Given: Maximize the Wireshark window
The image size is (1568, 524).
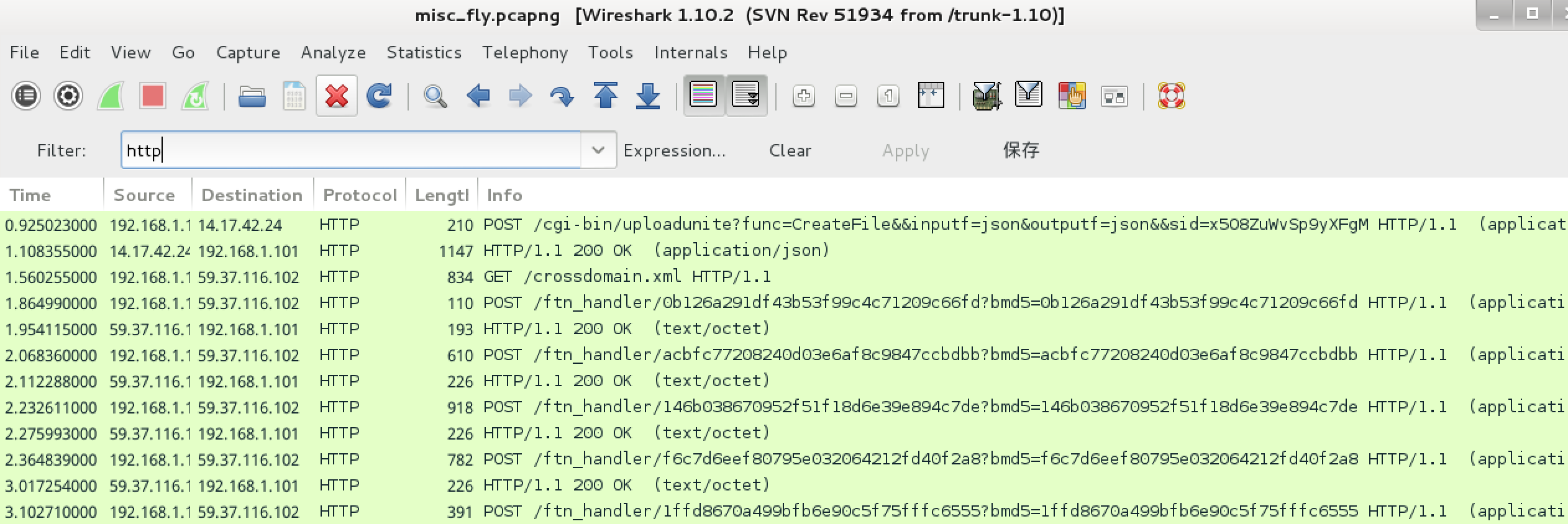Looking at the screenshot, I should pos(1533,14).
